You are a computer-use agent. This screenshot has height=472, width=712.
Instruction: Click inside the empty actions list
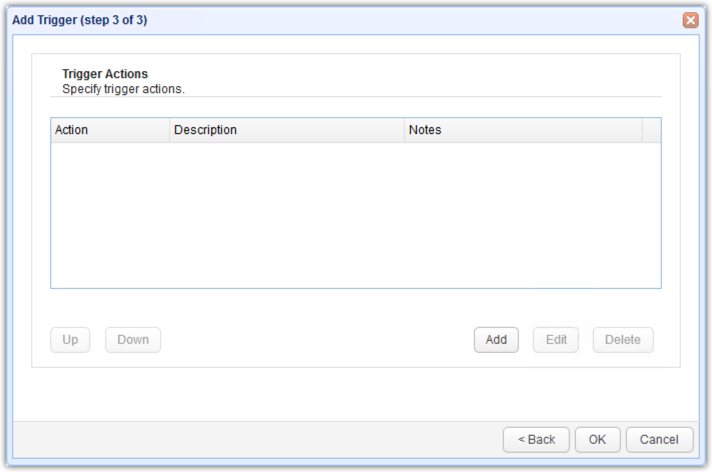355,215
